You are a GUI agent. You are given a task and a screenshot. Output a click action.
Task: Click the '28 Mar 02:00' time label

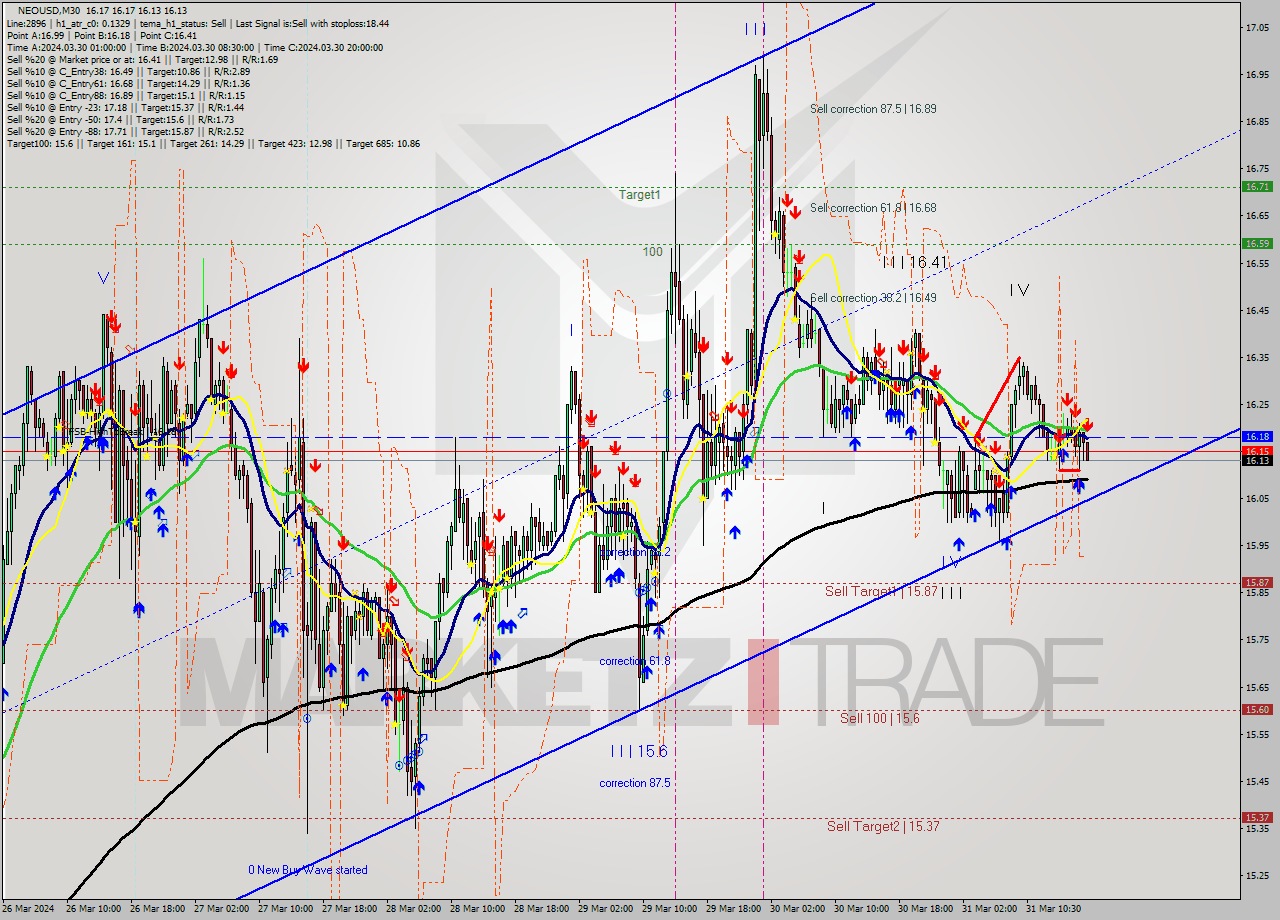coord(413,909)
